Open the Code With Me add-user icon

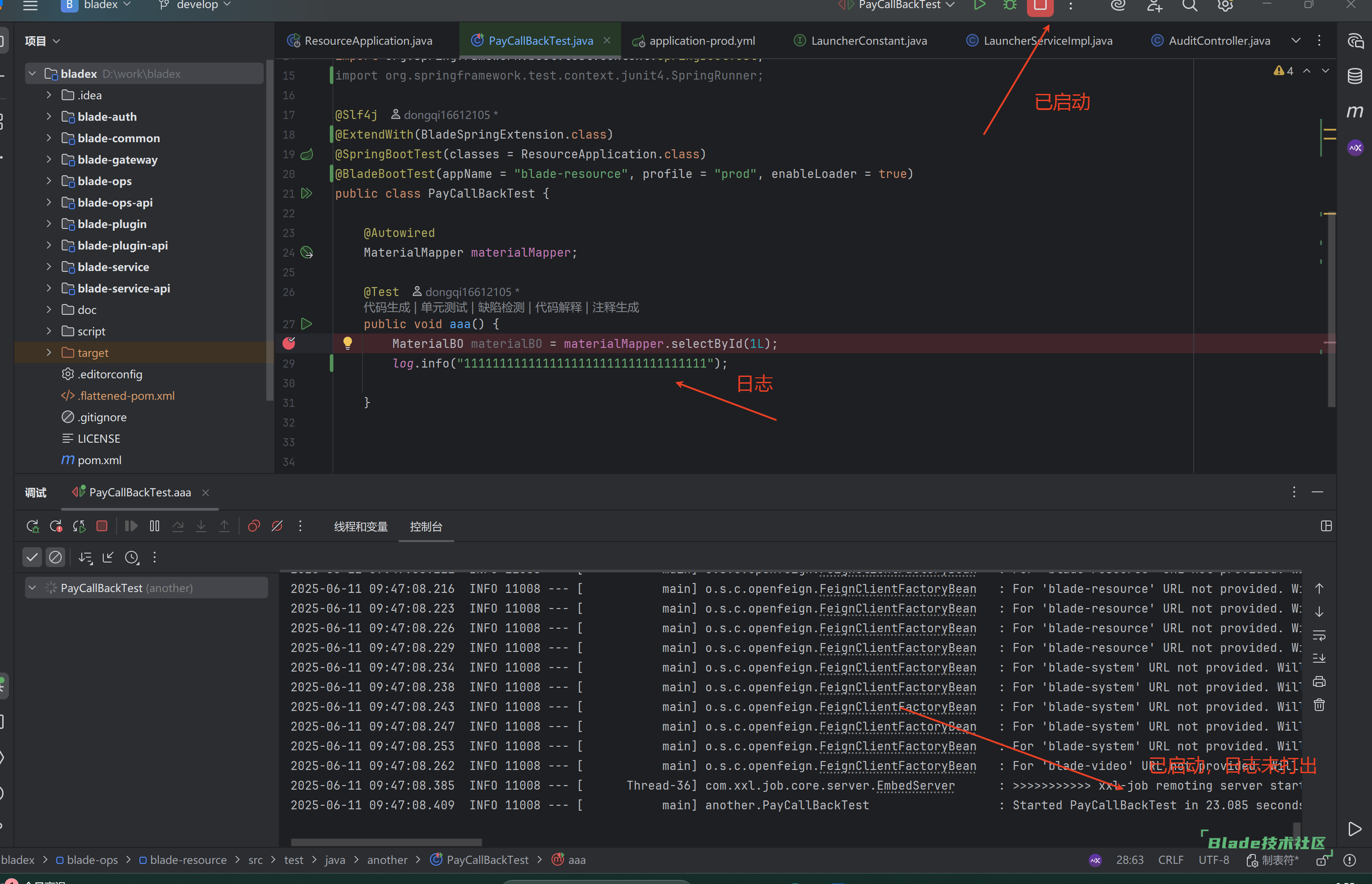[x=1154, y=5]
